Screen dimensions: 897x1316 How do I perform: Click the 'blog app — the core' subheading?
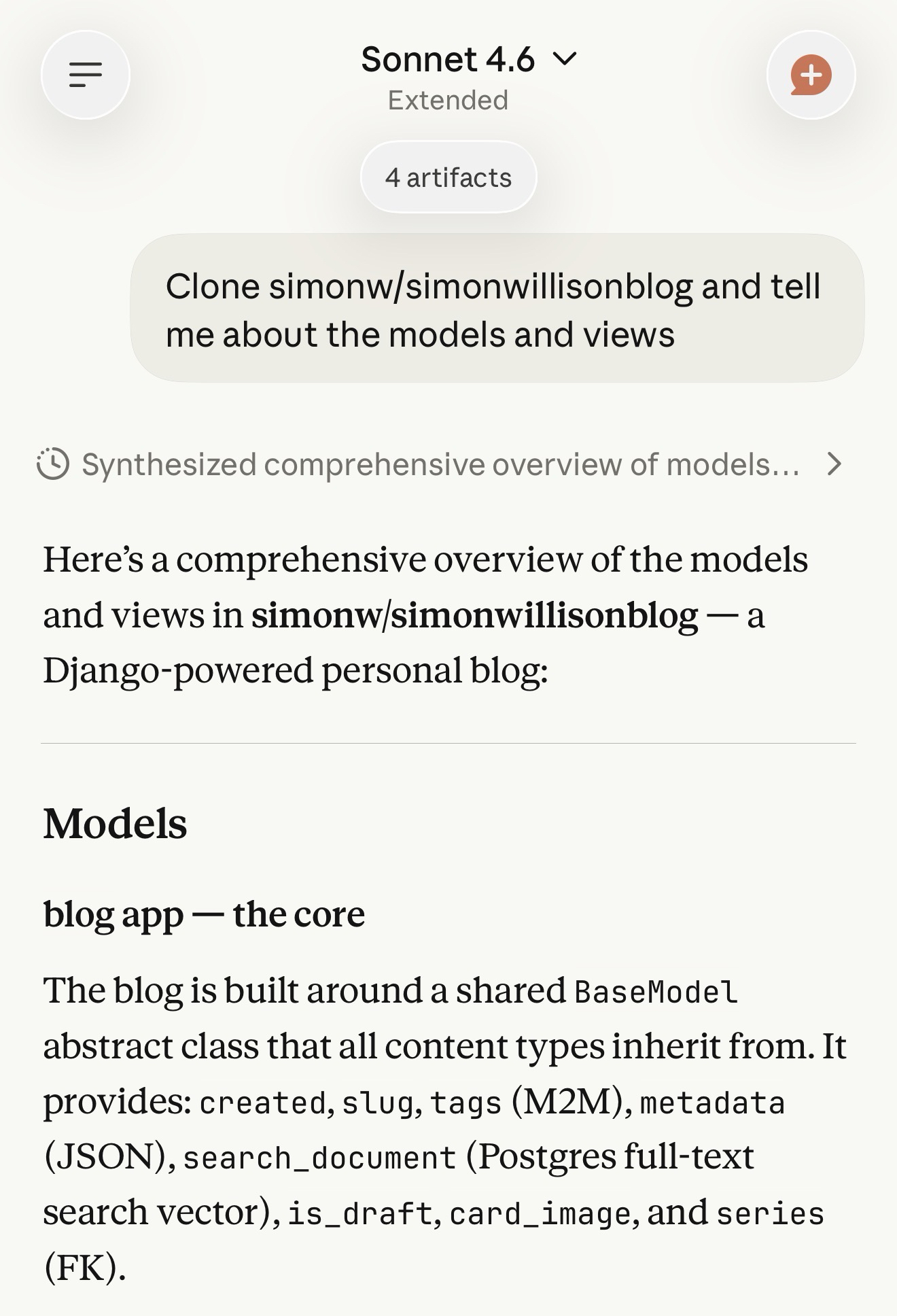coord(204,914)
